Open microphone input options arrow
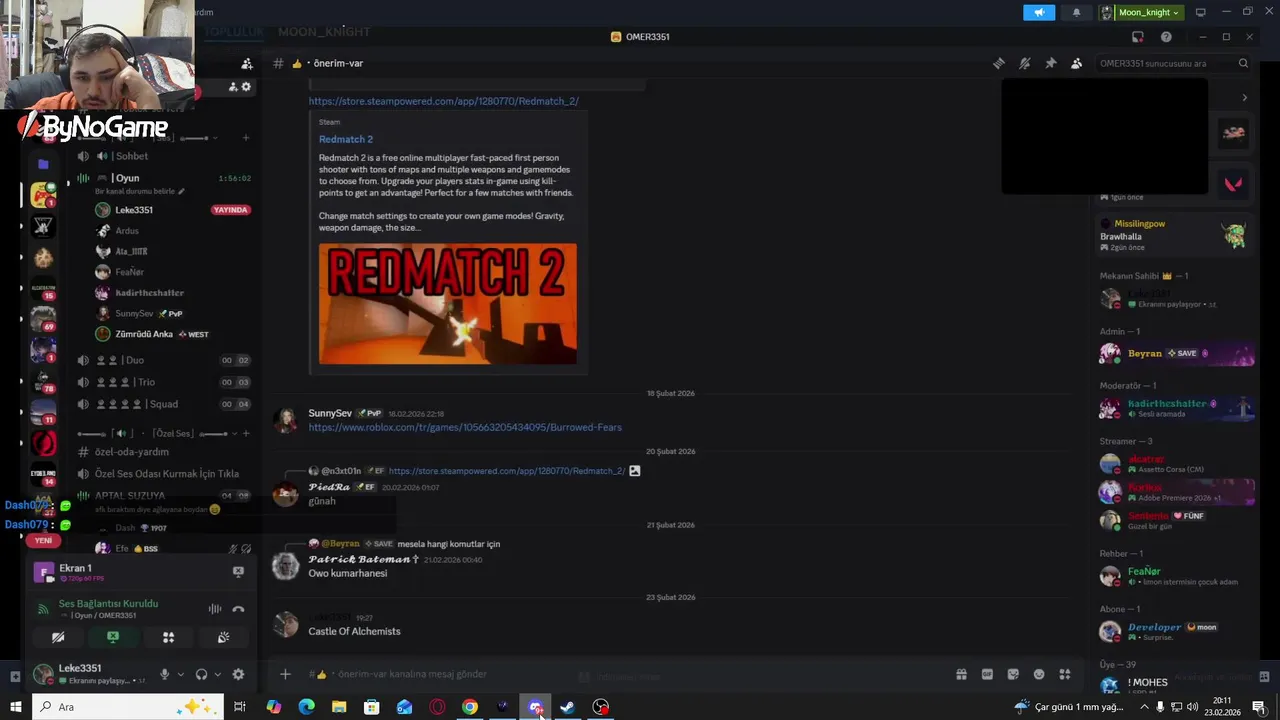 pos(180,674)
